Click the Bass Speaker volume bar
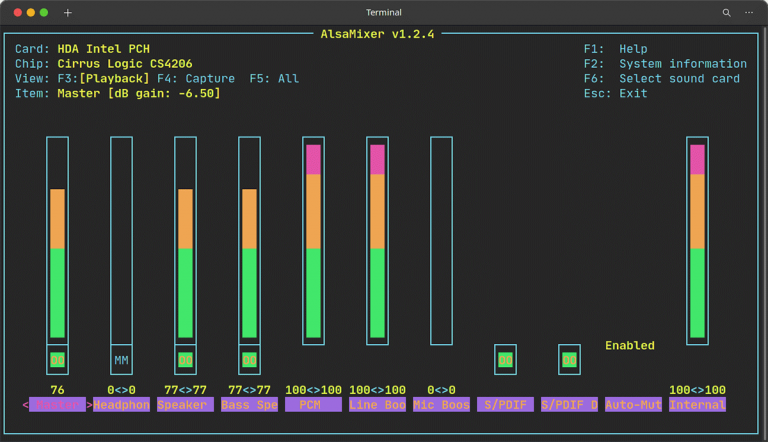This screenshot has height=442, width=768. 249,241
